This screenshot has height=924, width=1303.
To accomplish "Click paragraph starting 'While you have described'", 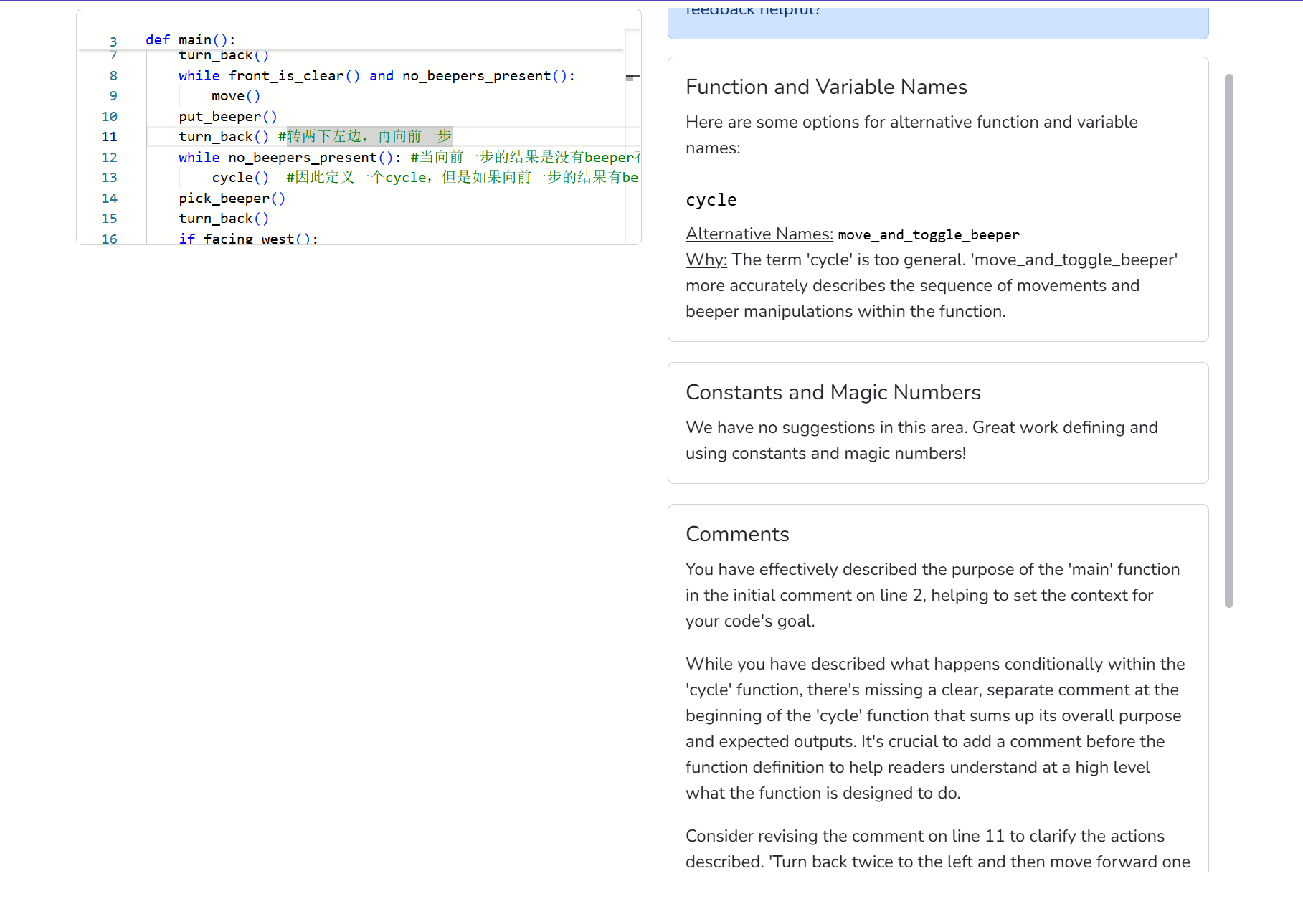I will [x=935, y=728].
